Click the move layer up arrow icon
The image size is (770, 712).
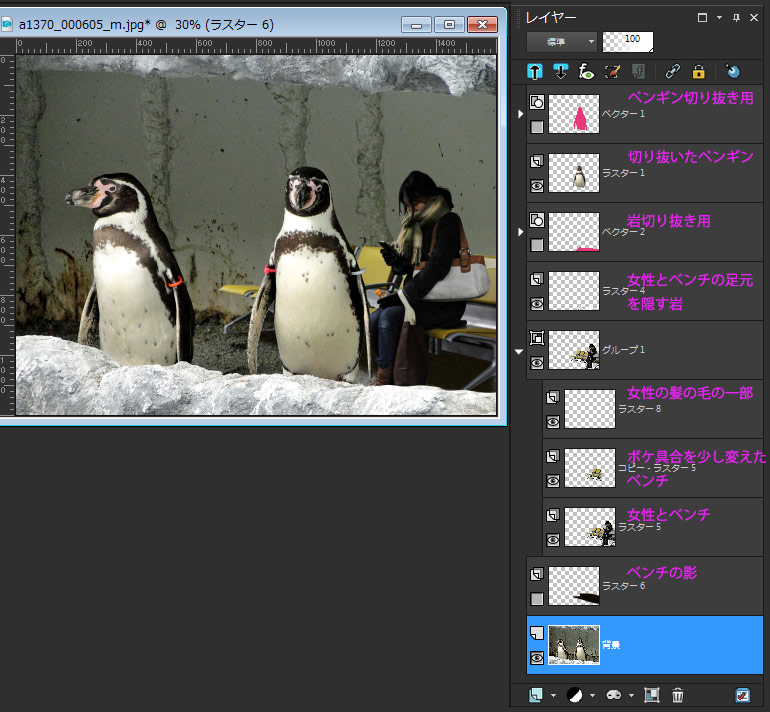coord(535,71)
